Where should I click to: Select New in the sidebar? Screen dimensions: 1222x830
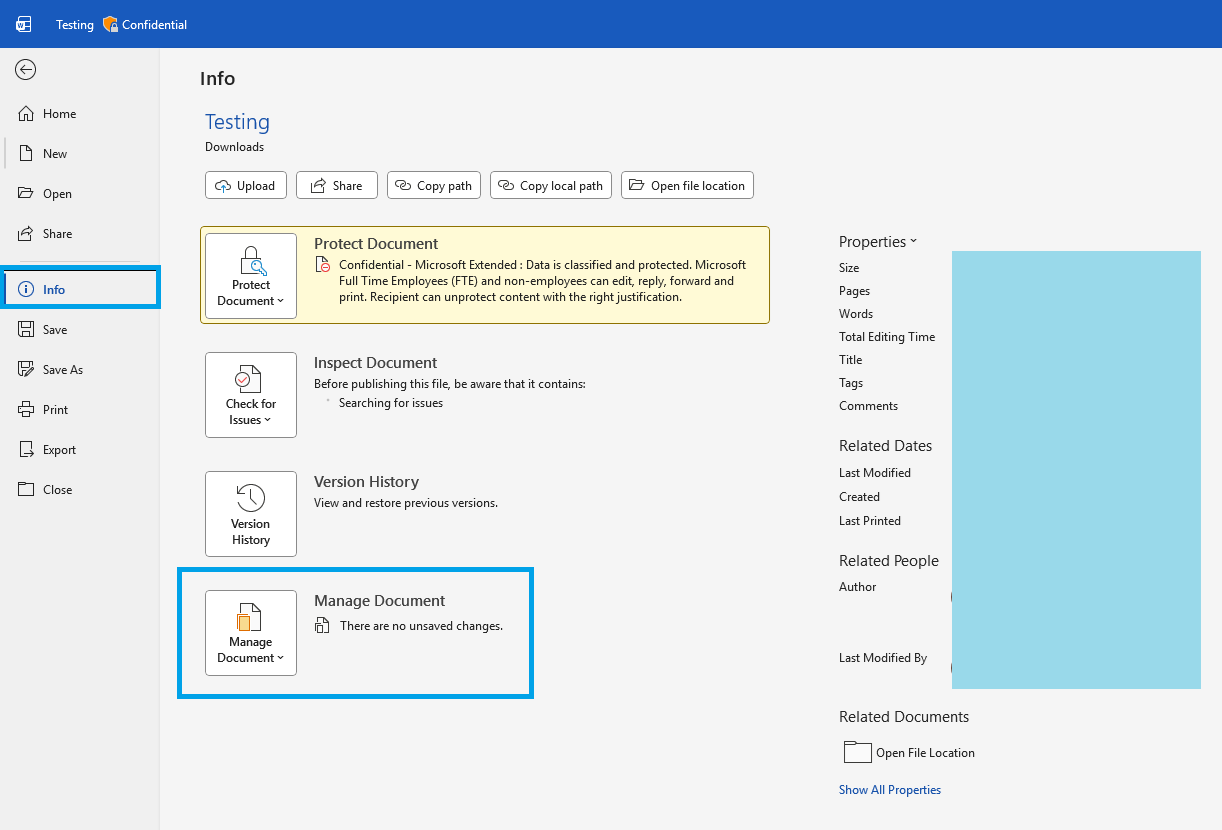point(80,154)
